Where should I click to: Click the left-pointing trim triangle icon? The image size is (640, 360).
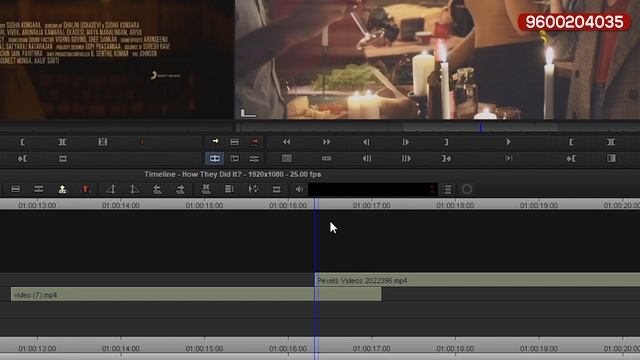coord(111,189)
